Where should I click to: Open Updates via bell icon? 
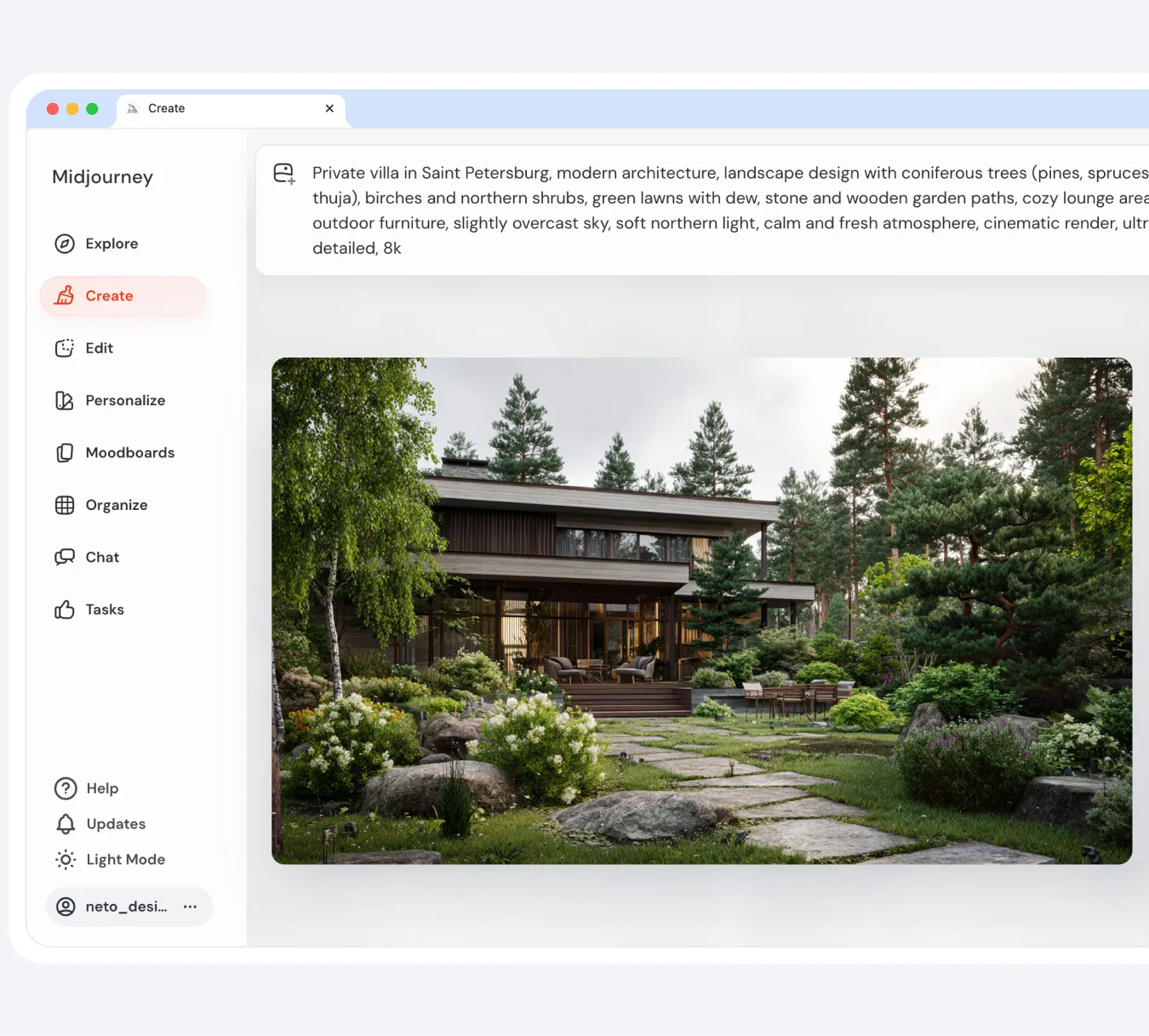tap(66, 824)
